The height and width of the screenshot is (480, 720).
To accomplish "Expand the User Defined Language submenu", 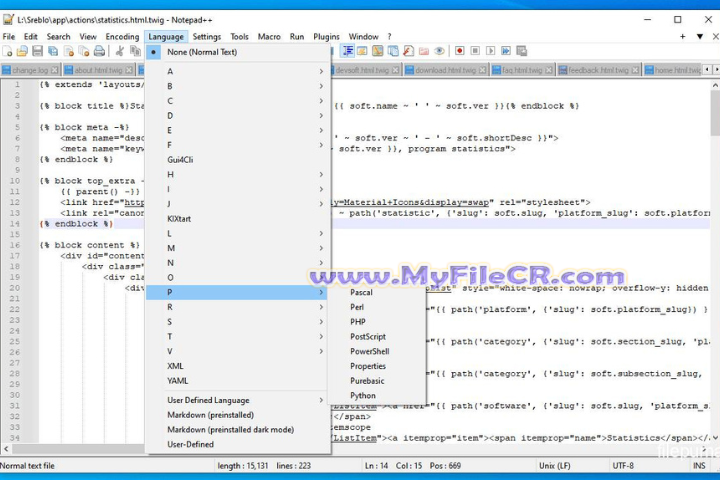I will [238, 400].
